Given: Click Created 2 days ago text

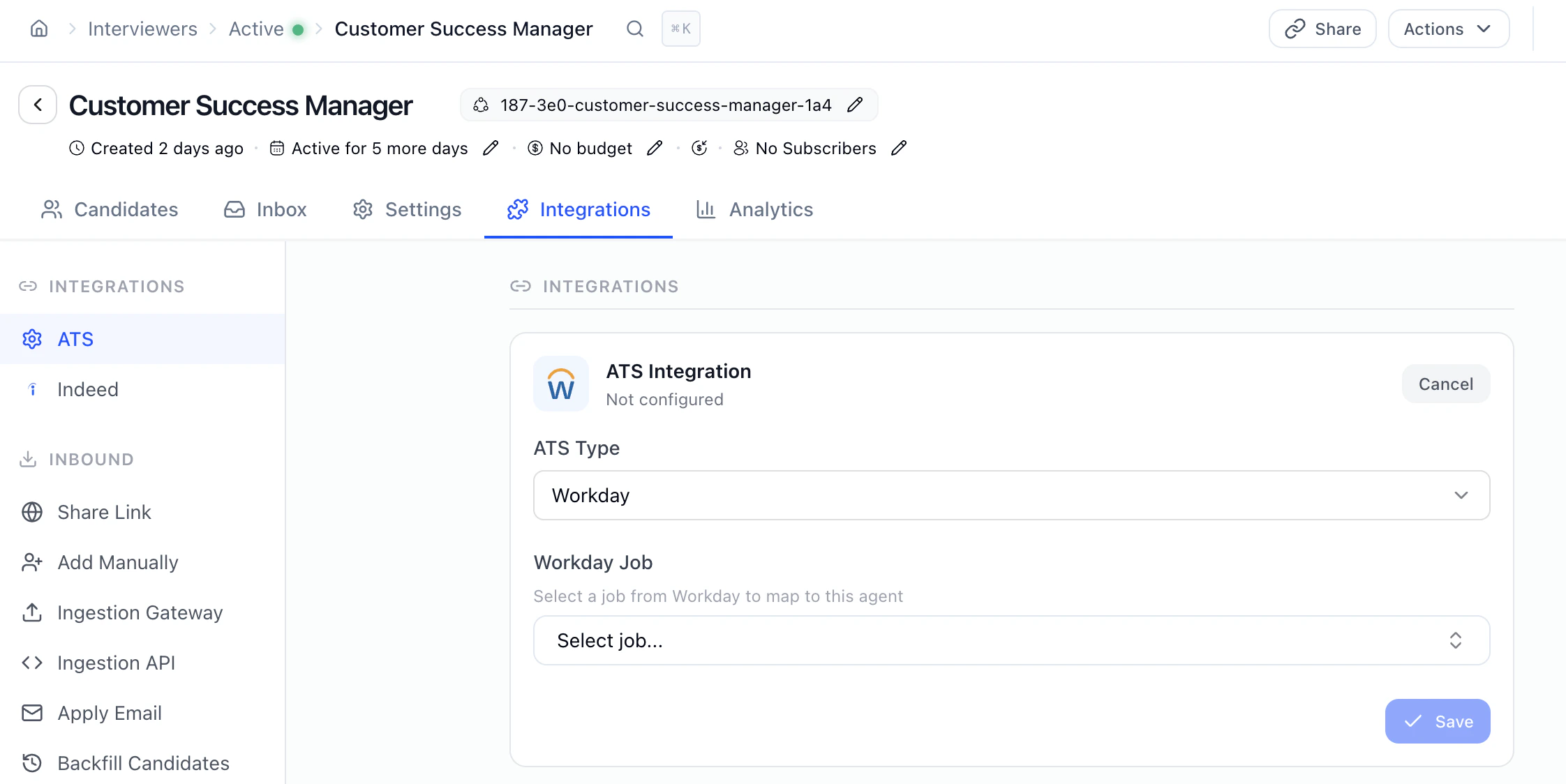Looking at the screenshot, I should point(167,148).
